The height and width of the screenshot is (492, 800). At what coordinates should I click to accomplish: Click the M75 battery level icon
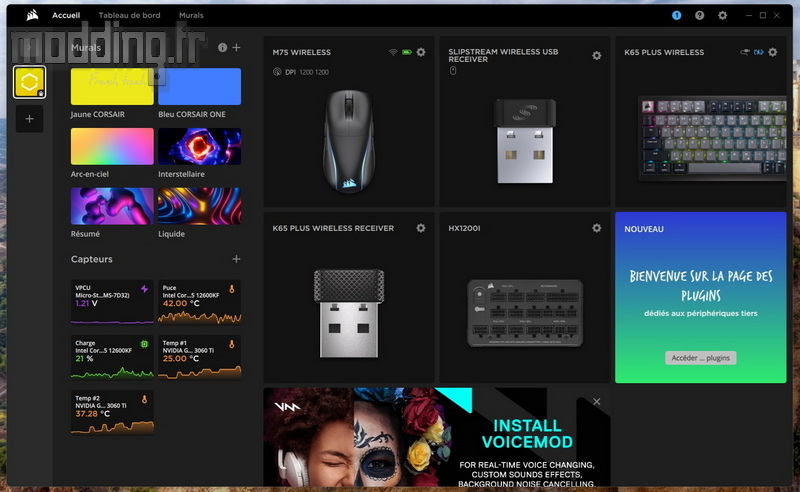407,52
